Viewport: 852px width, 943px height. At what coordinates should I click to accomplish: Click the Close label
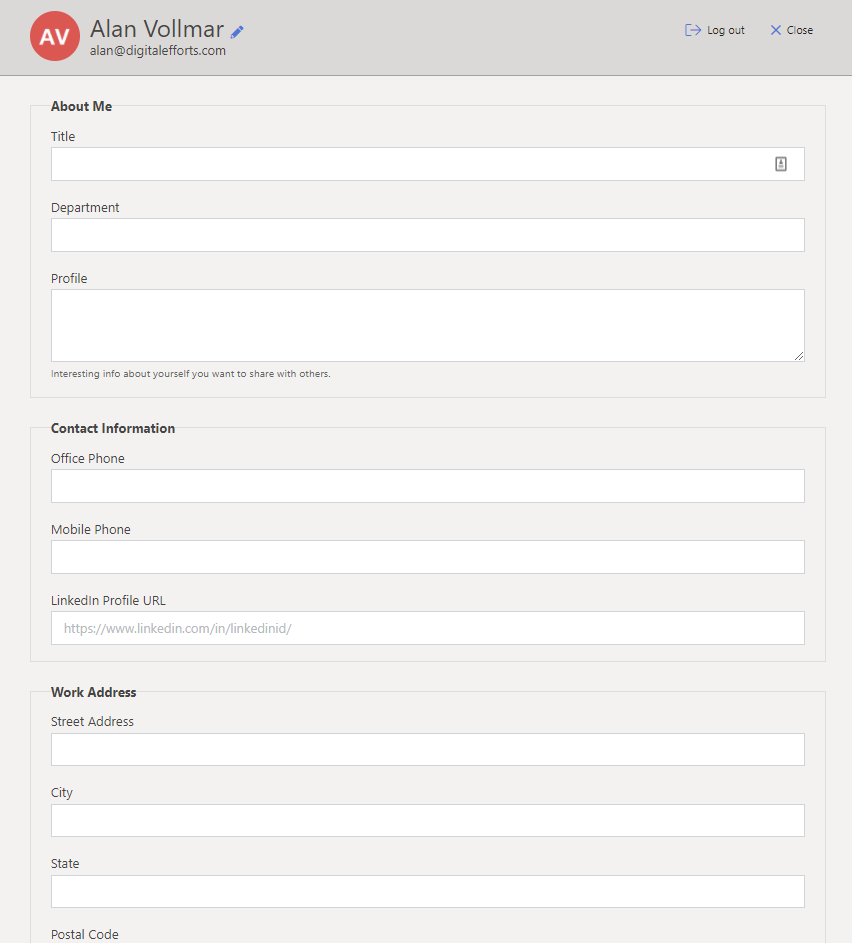click(799, 30)
